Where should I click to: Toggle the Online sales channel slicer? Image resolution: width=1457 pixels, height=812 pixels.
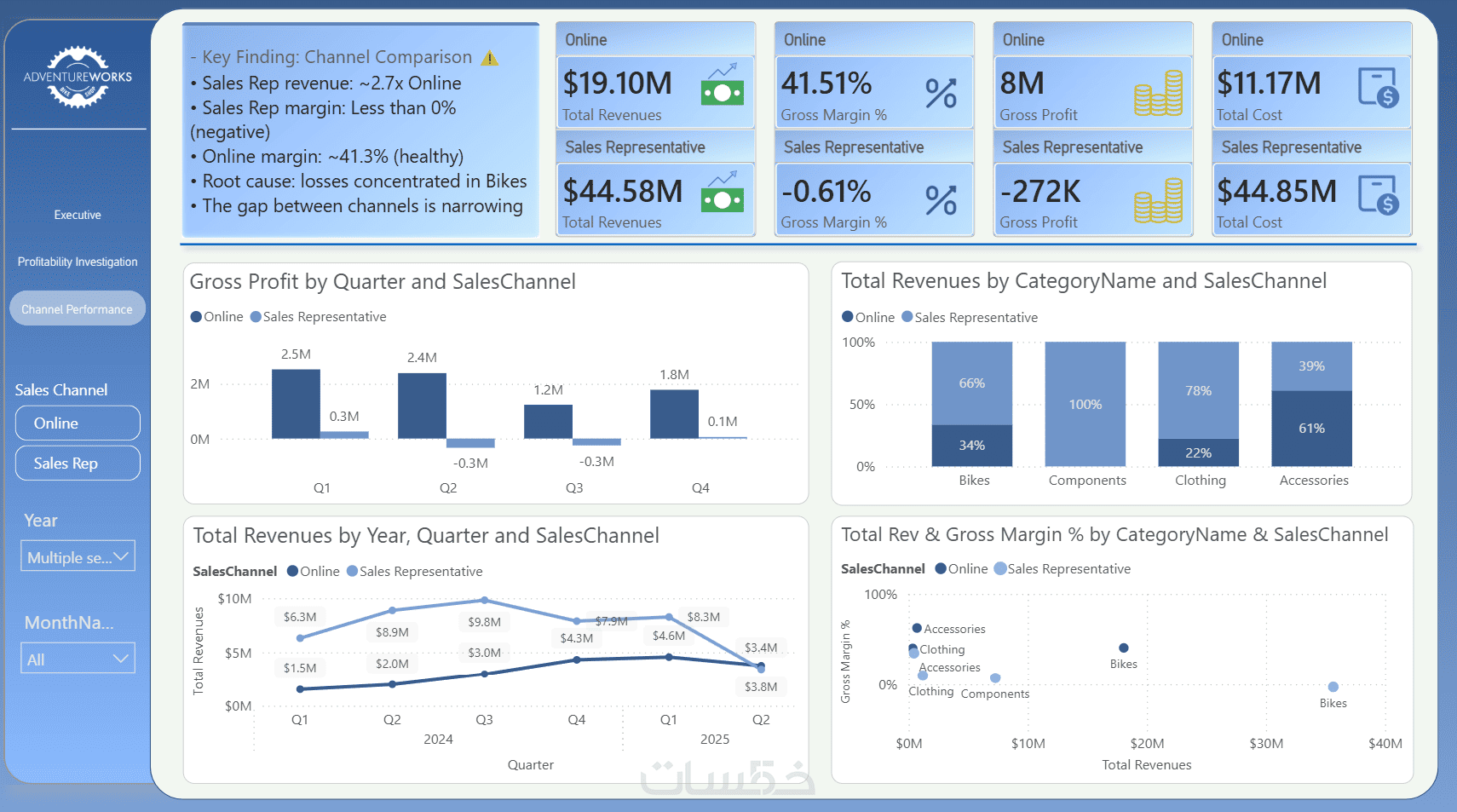78,423
